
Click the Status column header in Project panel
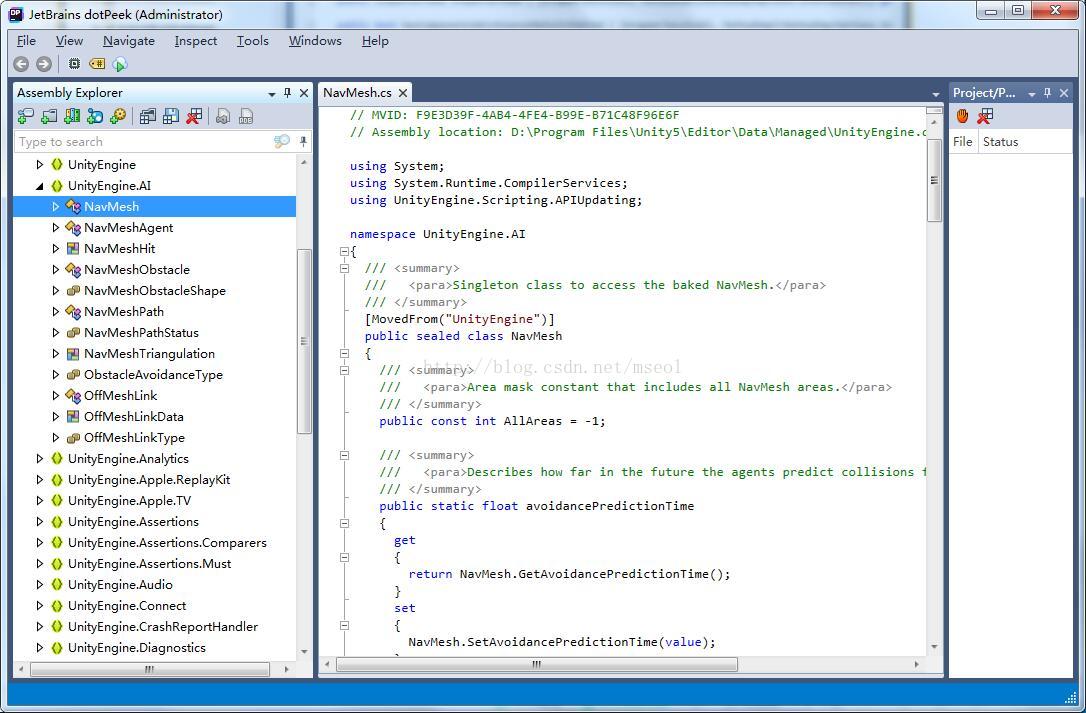[1000, 141]
